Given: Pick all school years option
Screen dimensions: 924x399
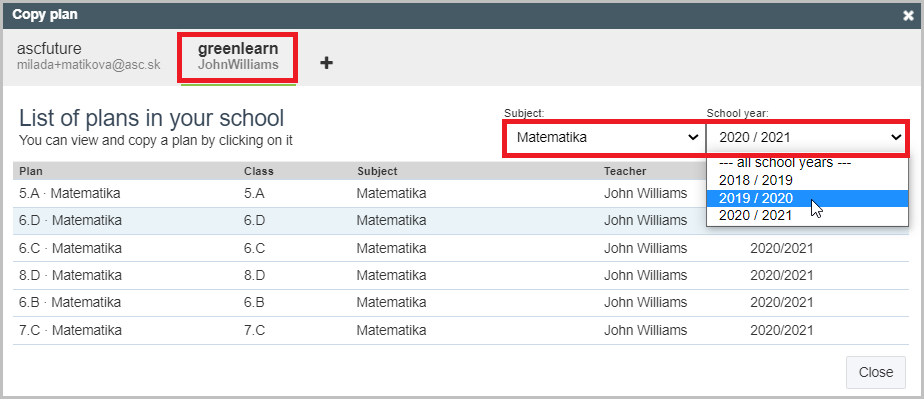Looking at the screenshot, I should click(x=807, y=163).
